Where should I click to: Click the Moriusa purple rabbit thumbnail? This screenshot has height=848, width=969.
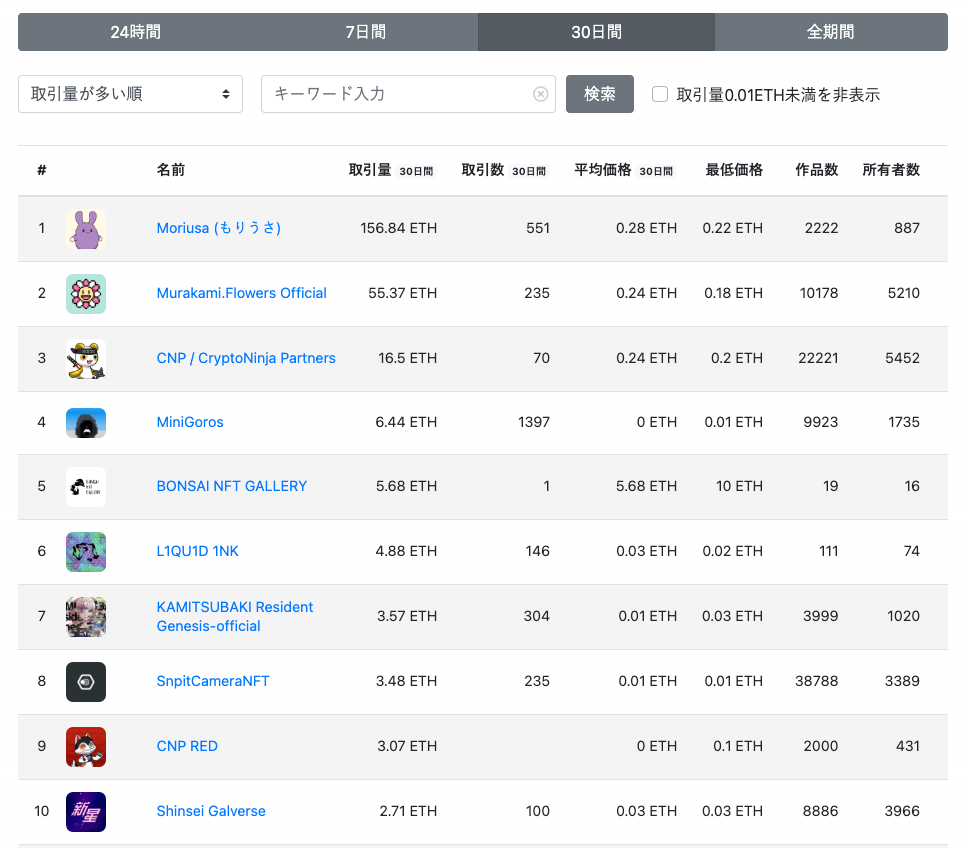[x=86, y=229]
